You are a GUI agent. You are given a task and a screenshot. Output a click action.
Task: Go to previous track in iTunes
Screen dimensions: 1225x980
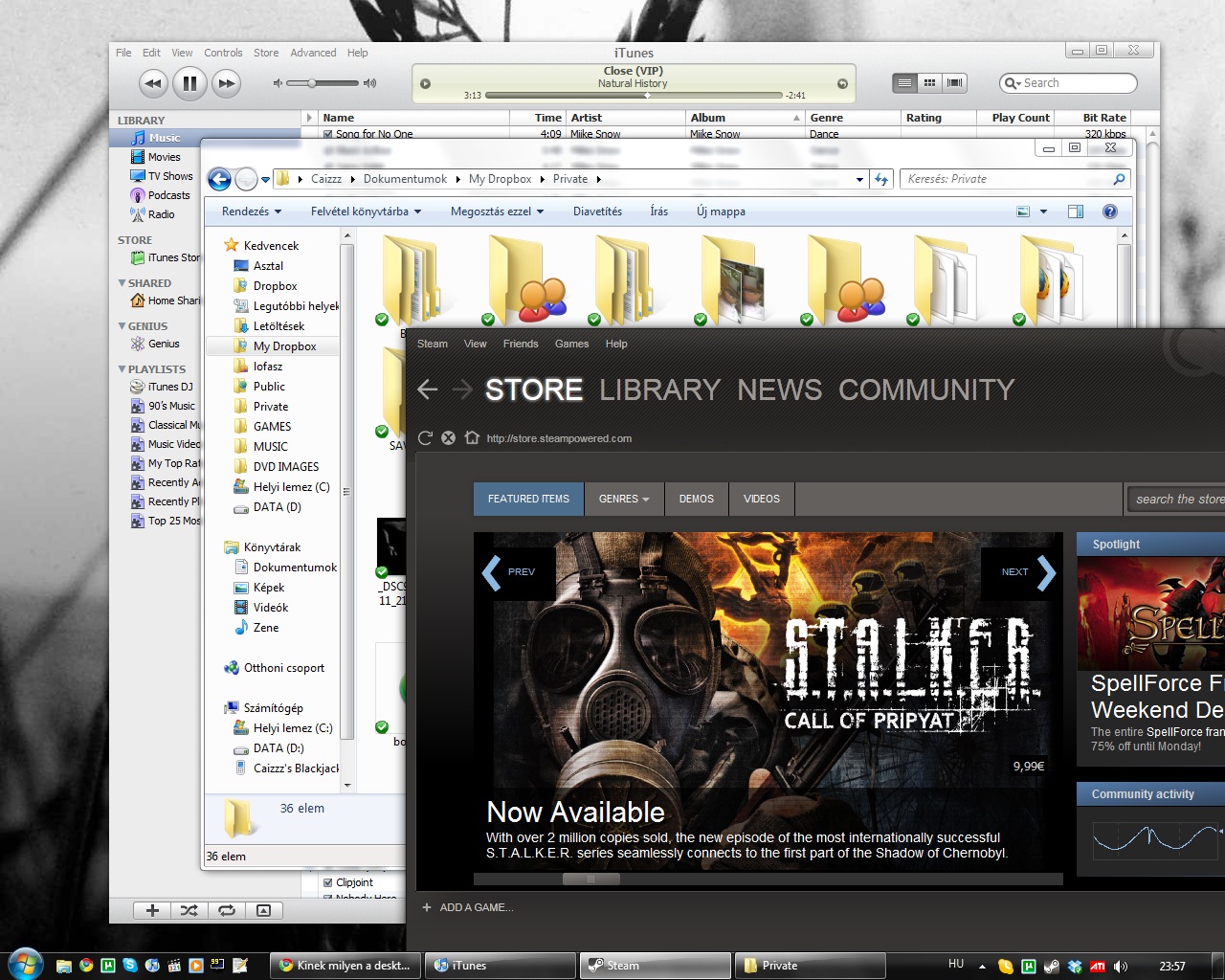point(153,84)
